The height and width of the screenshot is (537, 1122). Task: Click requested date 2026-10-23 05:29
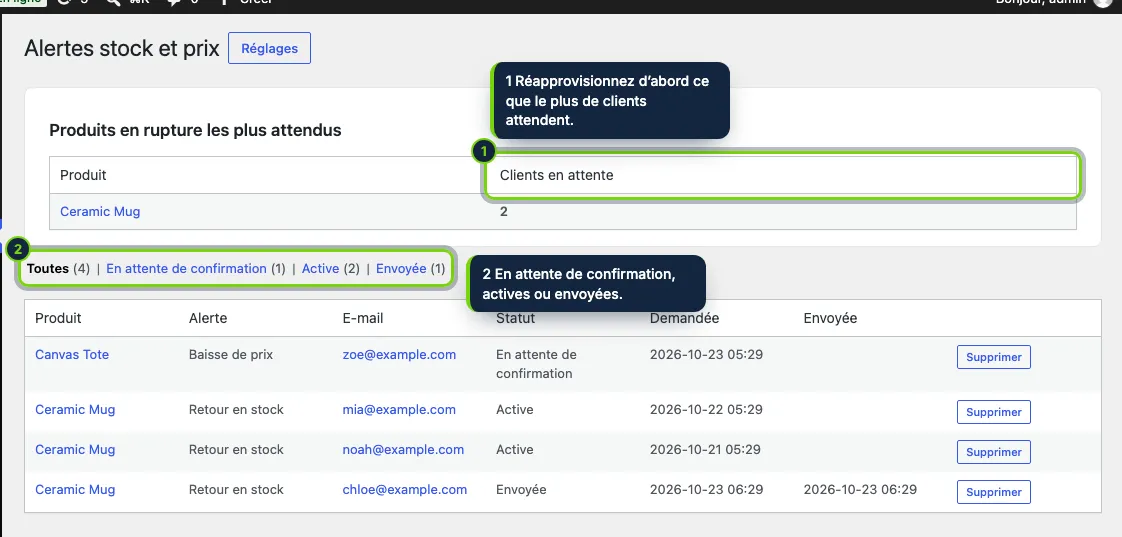[706, 354]
